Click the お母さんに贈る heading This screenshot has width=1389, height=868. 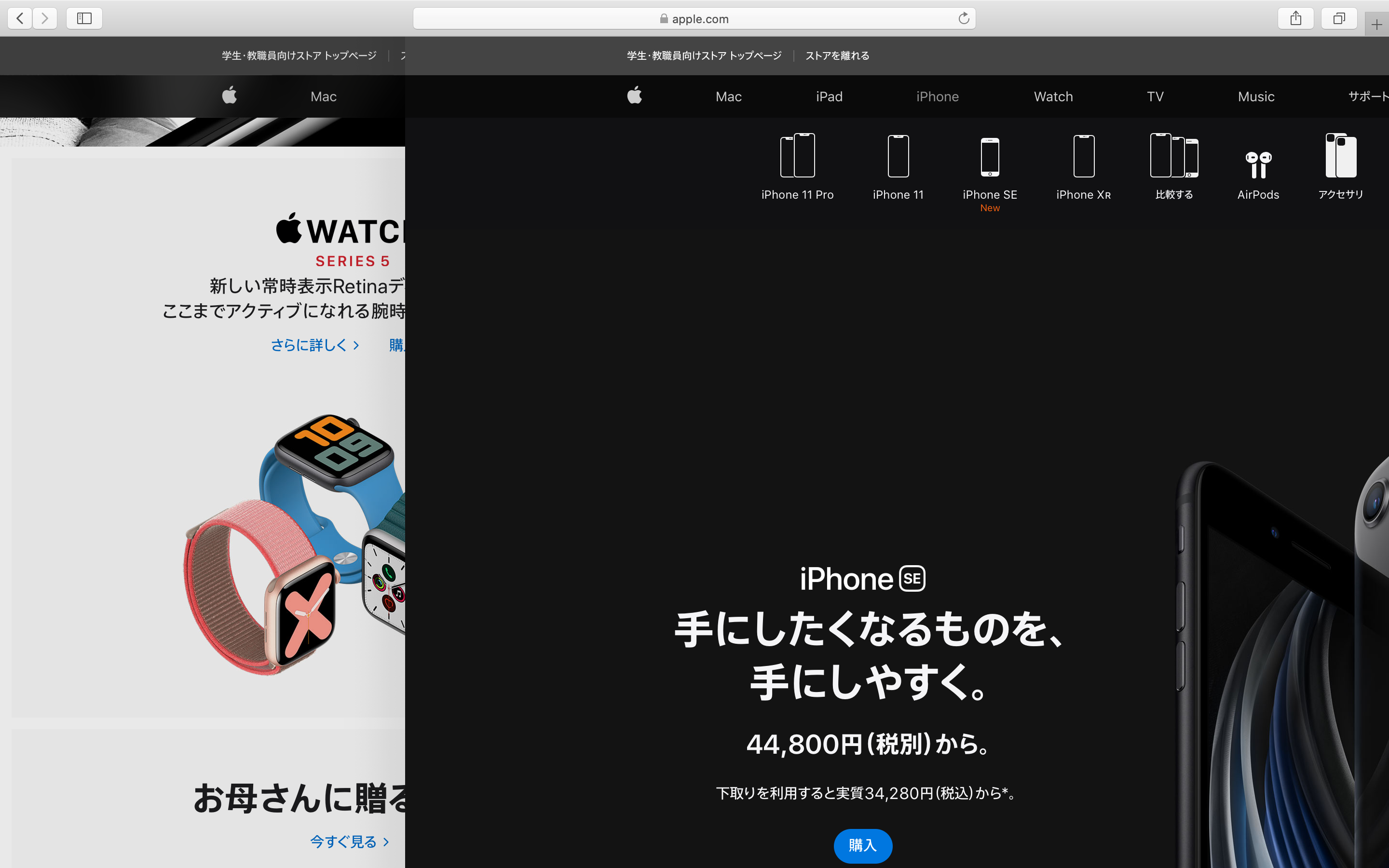point(299,798)
